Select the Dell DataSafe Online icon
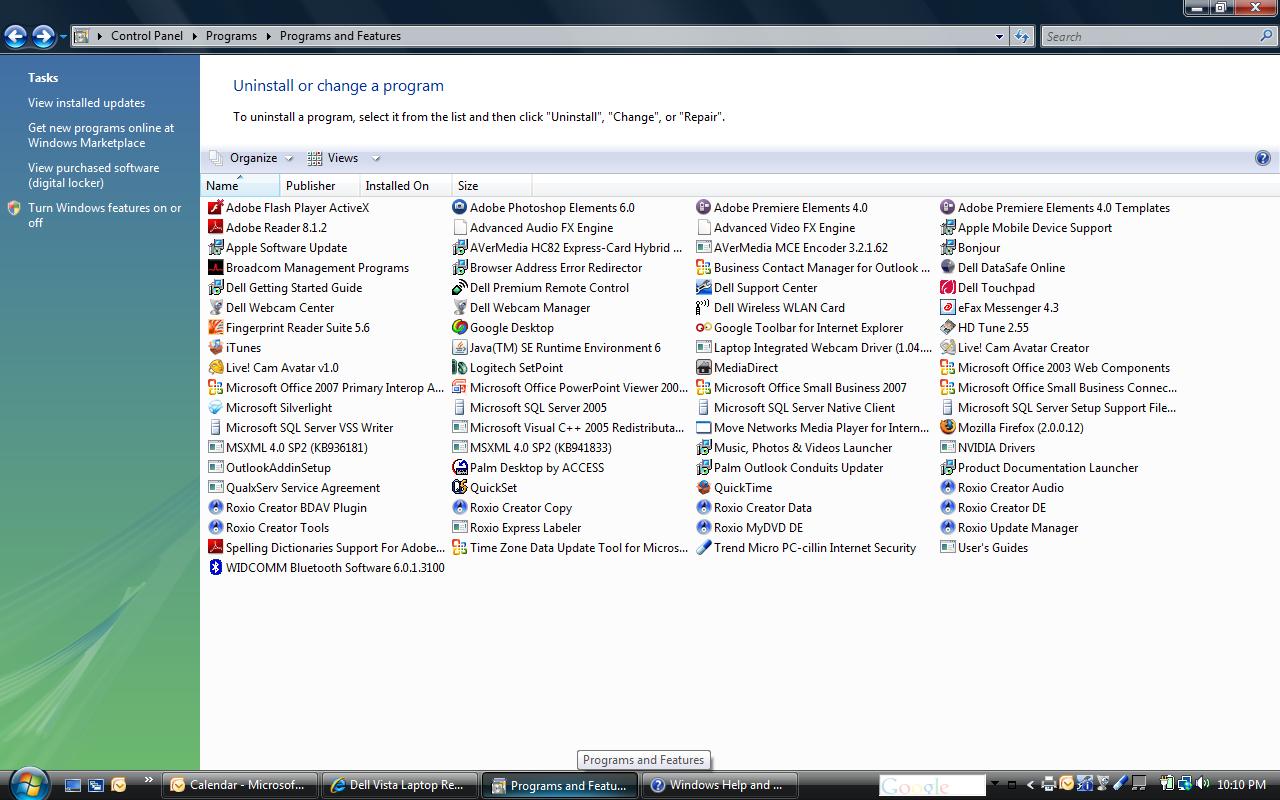 pos(947,268)
